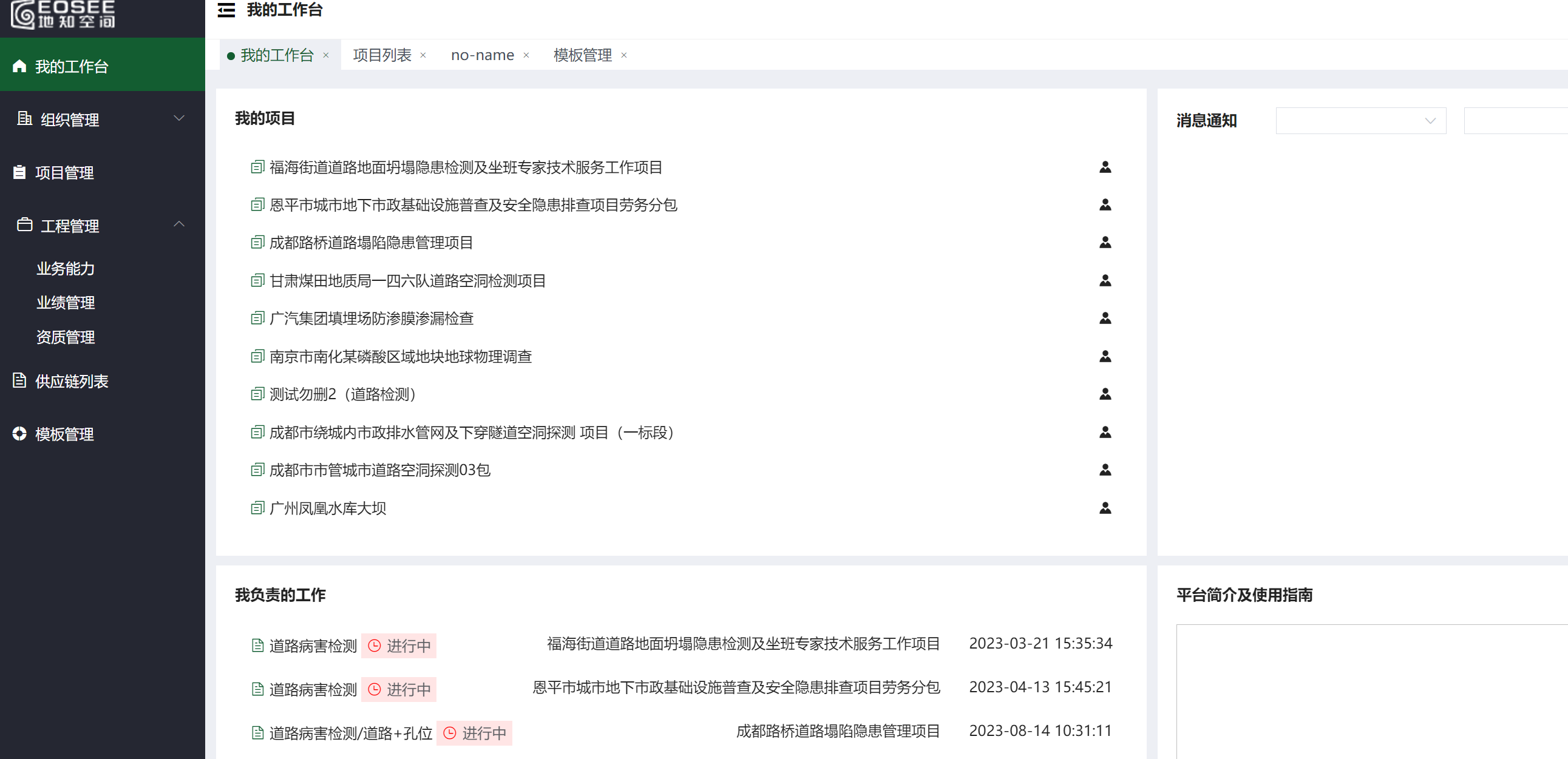
Task: Open project 广州凤凰水库大坝
Action: (327, 508)
